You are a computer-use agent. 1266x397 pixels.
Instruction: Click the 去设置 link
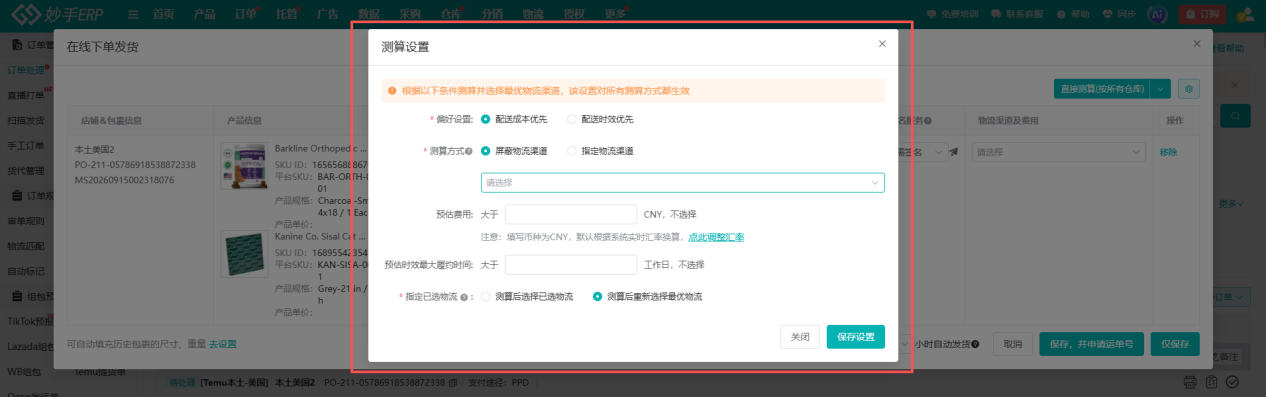[223, 344]
